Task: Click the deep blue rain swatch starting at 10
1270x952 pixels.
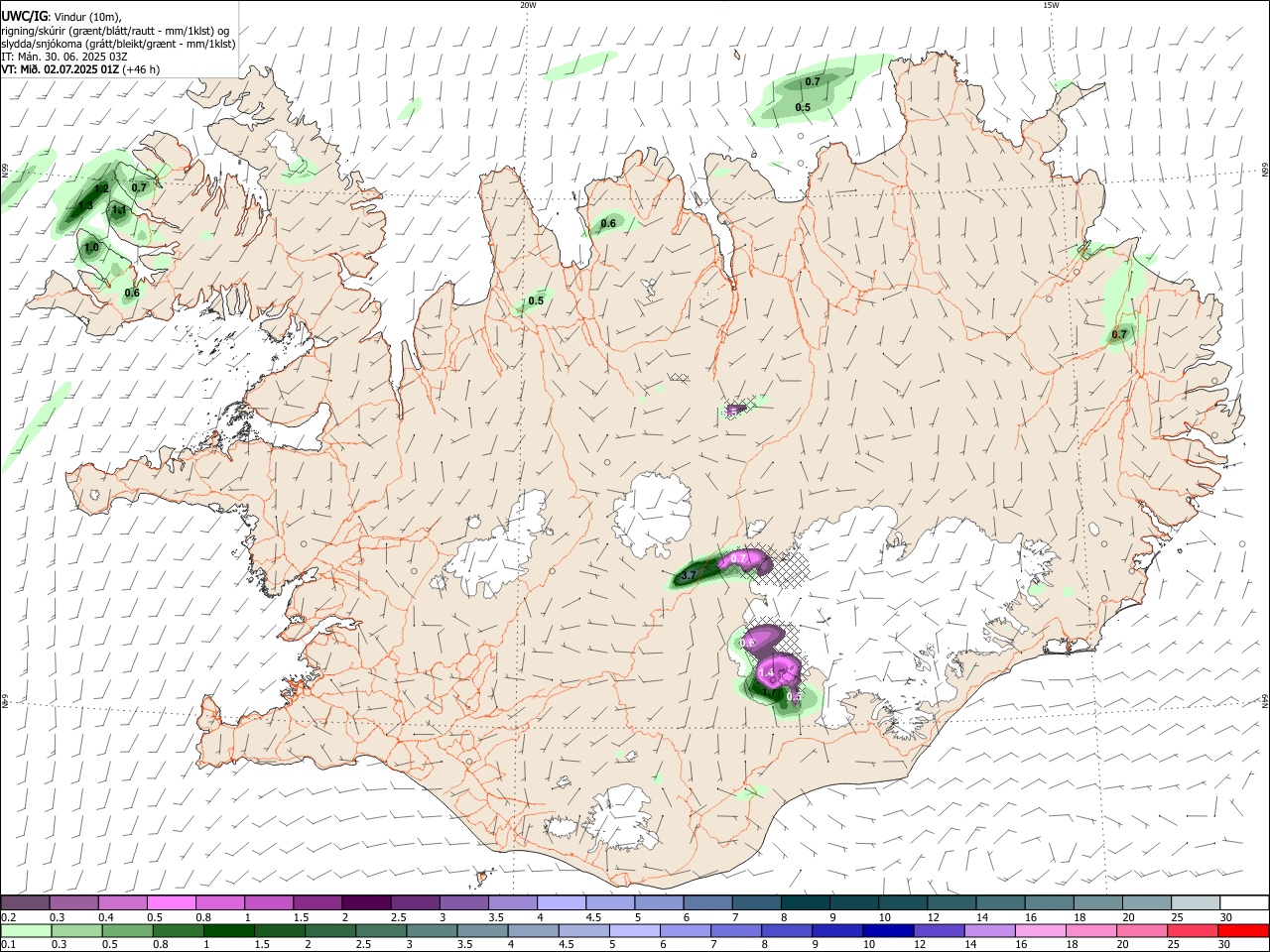Action: click(888, 931)
